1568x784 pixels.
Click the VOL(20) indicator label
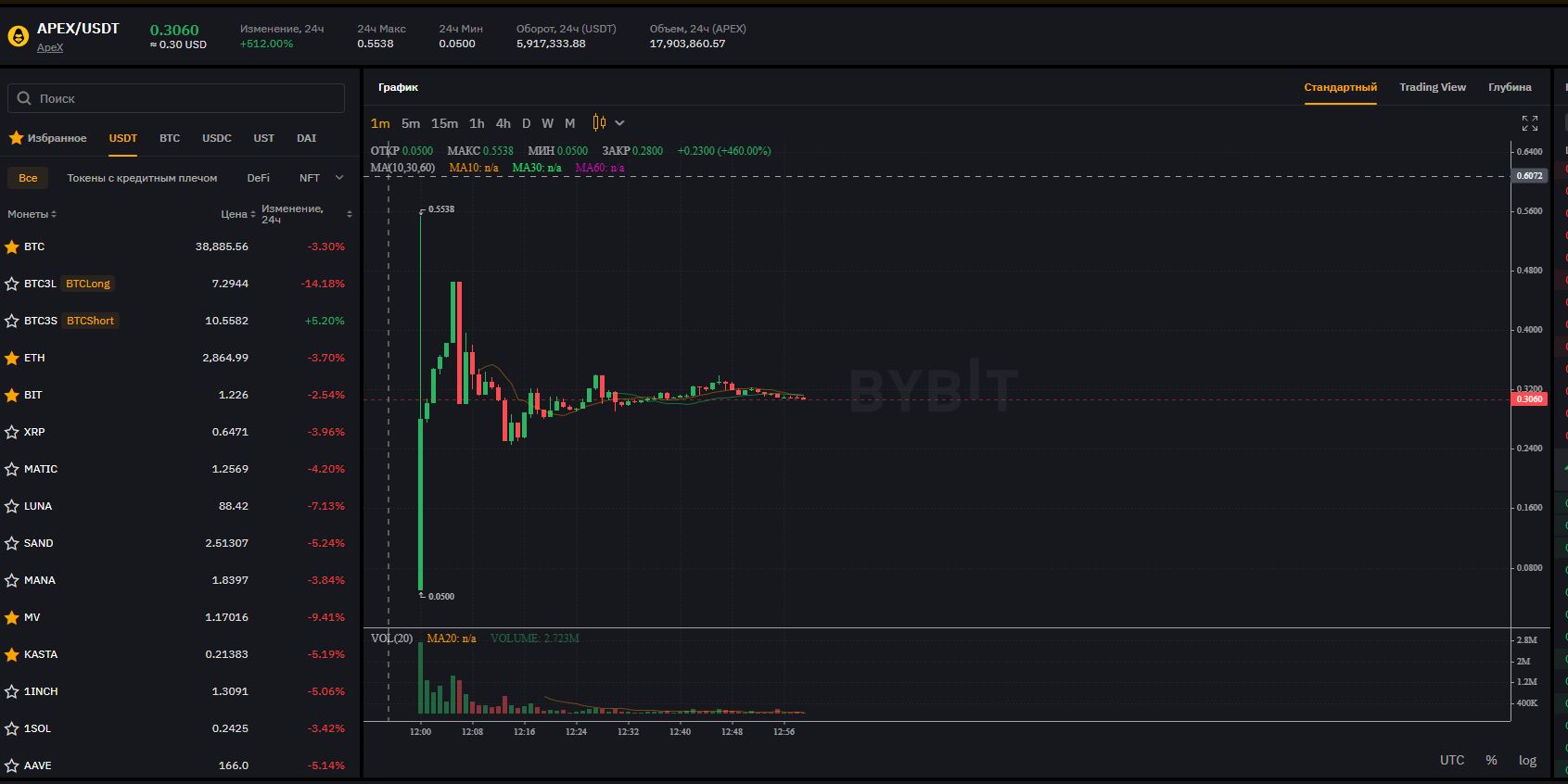[x=391, y=639]
